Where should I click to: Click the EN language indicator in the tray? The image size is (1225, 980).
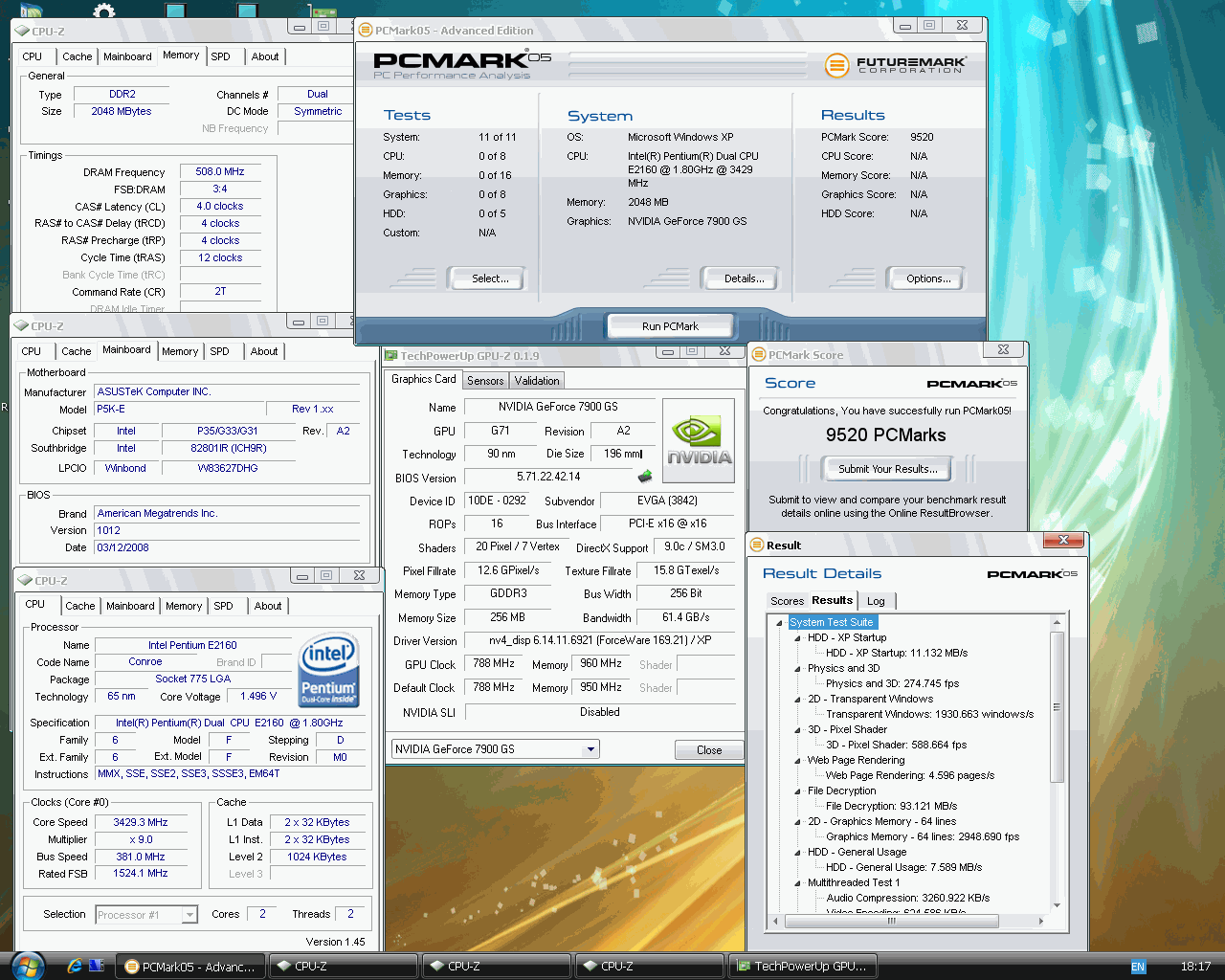(1138, 967)
